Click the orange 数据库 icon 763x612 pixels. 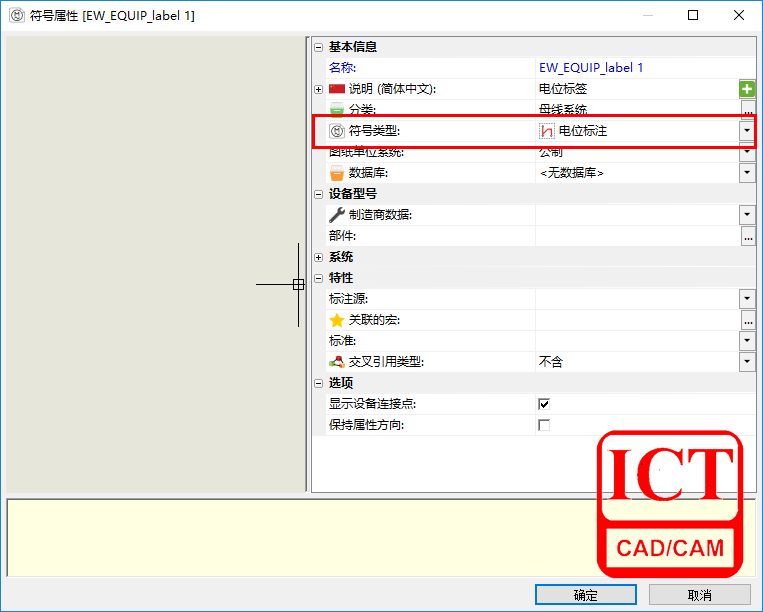point(337,173)
